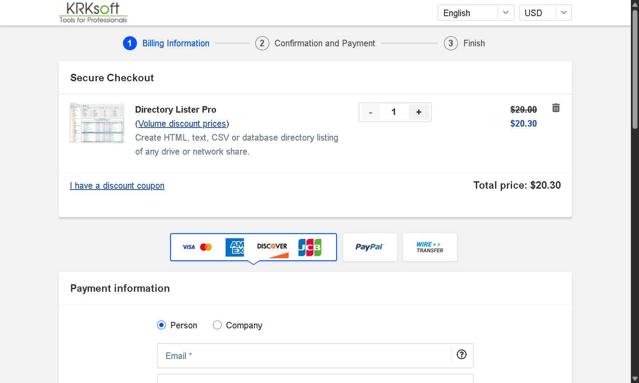Click I have a discount coupon
This screenshot has width=639, height=383.
[117, 186]
